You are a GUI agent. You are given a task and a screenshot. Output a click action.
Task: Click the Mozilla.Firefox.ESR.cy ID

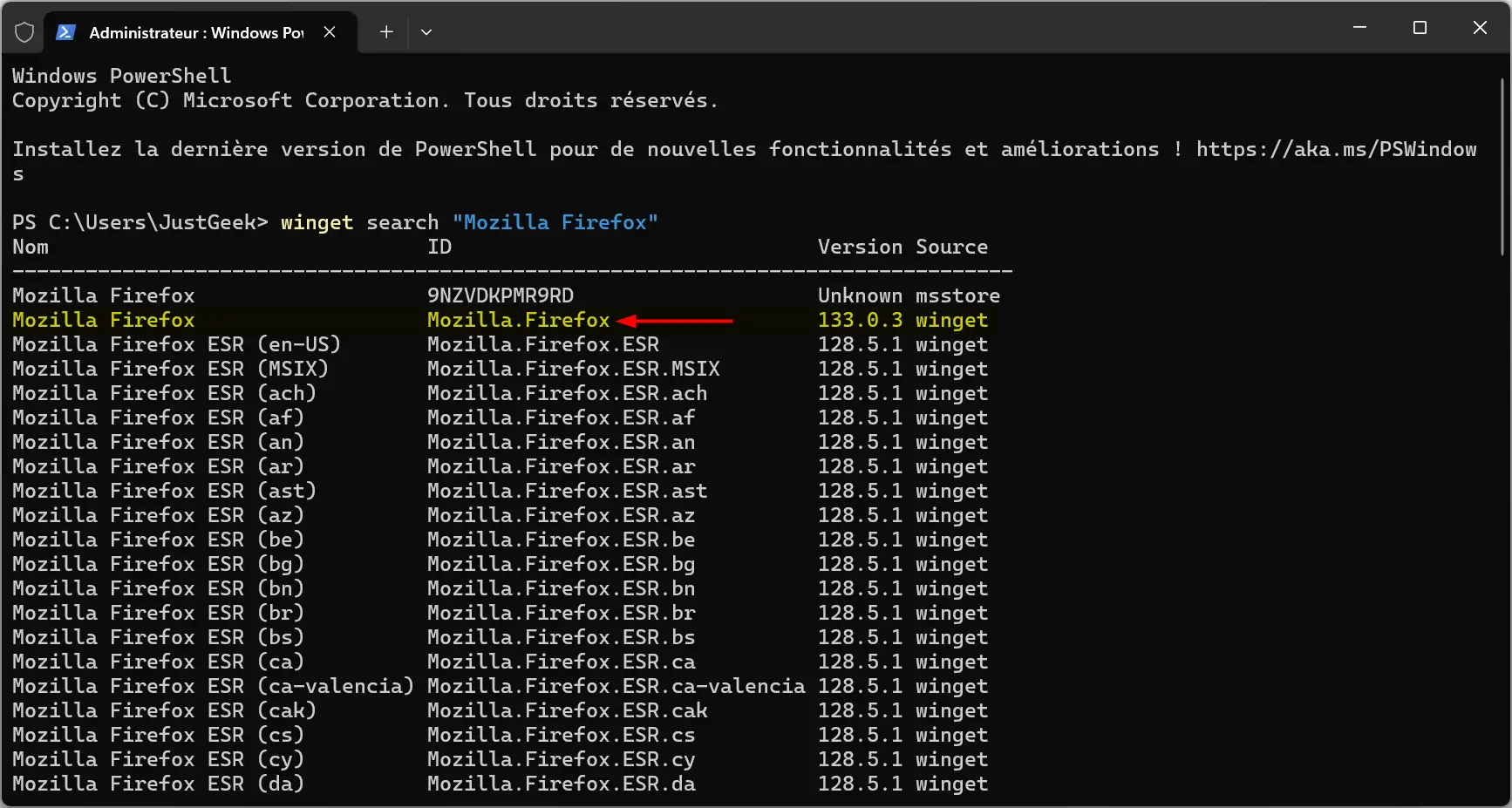point(562,759)
